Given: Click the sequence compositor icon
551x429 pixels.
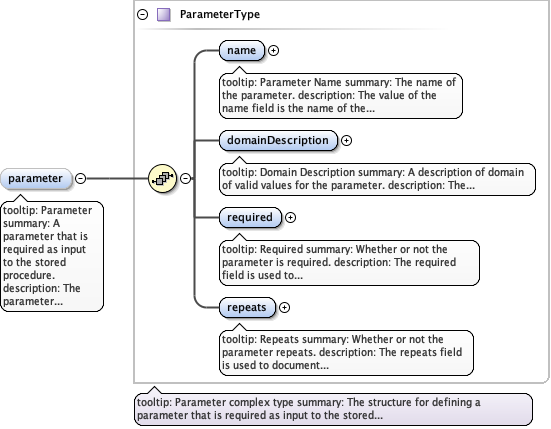Looking at the screenshot, I should [162, 178].
